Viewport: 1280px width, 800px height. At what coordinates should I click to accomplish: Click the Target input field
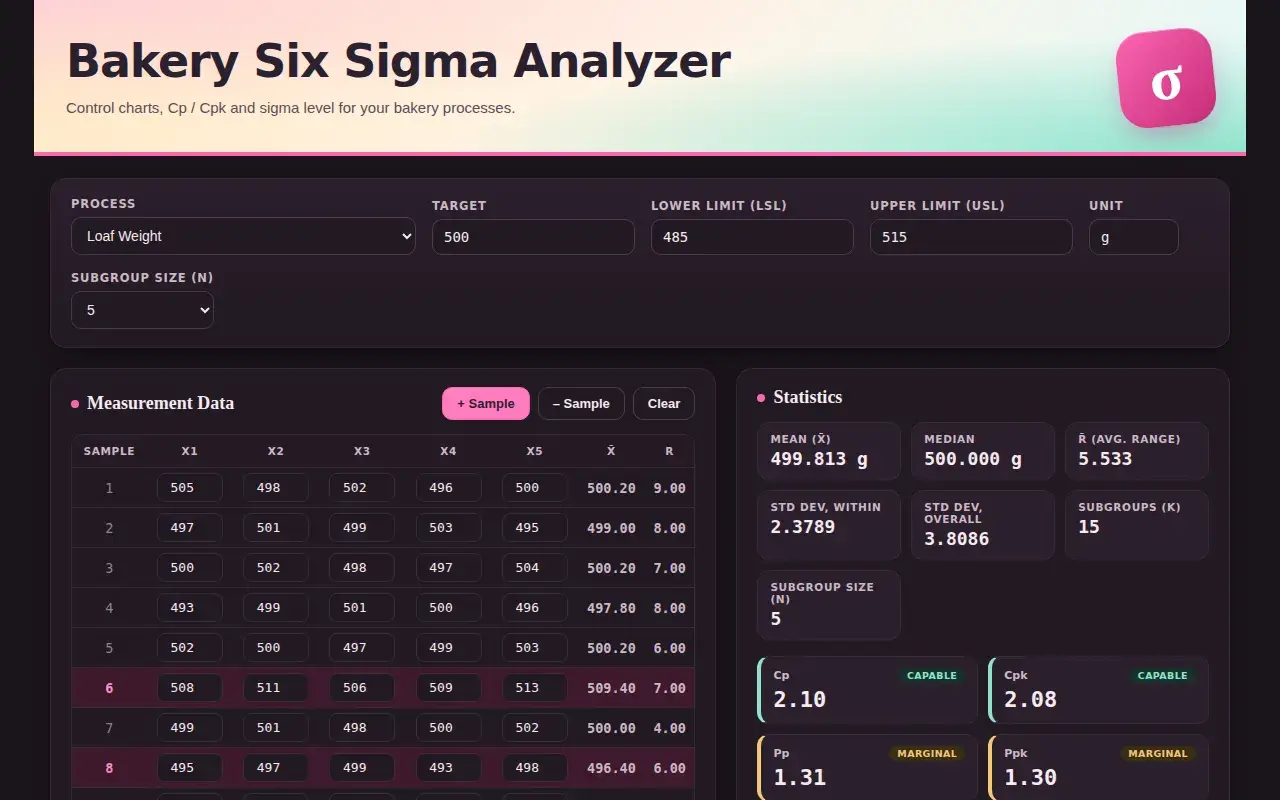(533, 237)
